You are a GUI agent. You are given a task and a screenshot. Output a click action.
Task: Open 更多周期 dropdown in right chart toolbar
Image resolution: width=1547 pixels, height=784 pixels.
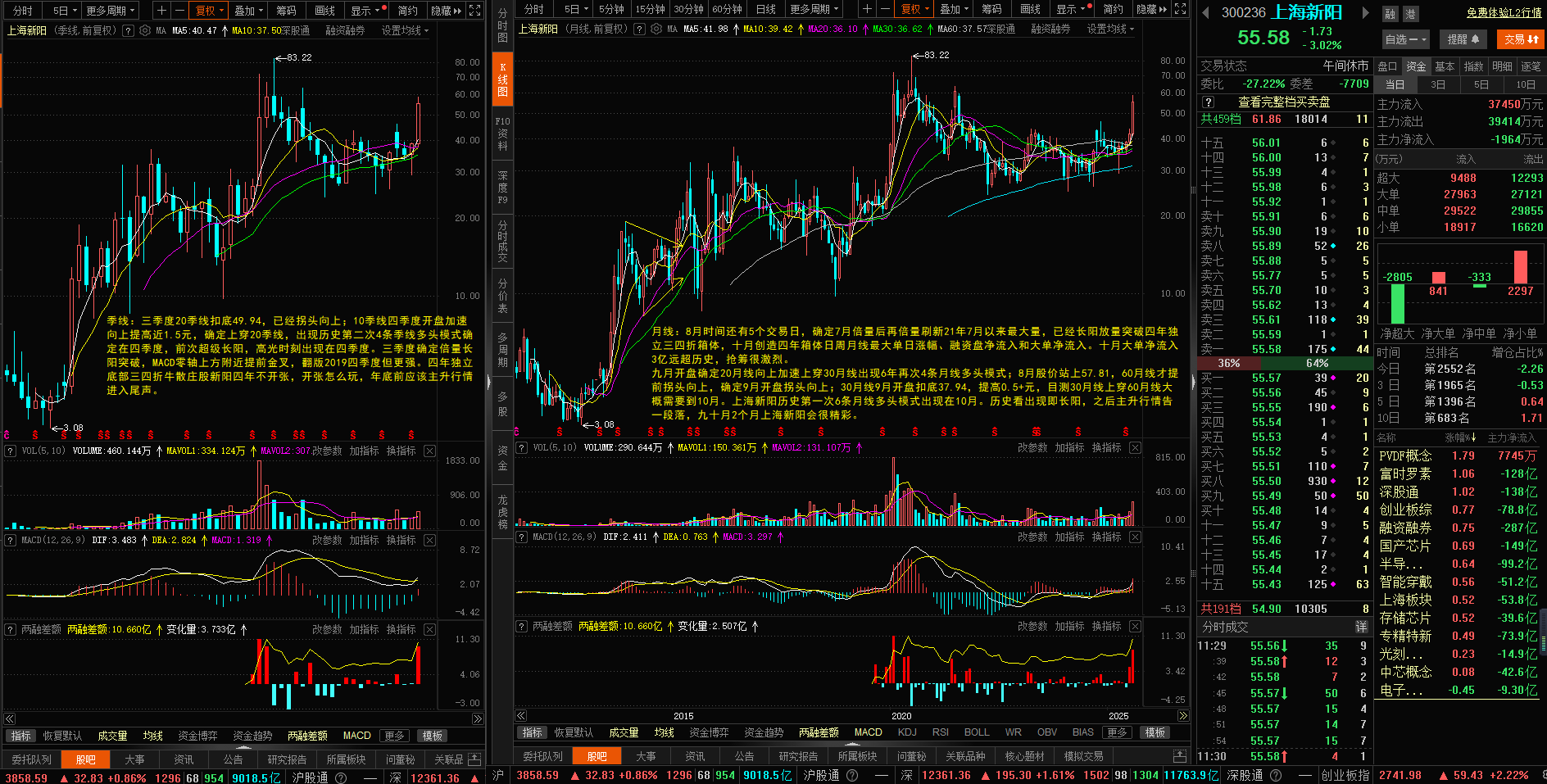pyautogui.click(x=815, y=9)
